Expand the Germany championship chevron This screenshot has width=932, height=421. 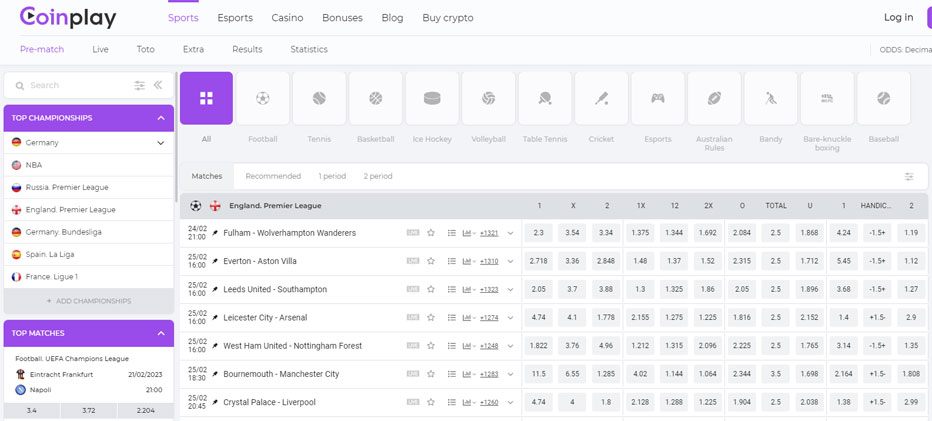tap(160, 143)
